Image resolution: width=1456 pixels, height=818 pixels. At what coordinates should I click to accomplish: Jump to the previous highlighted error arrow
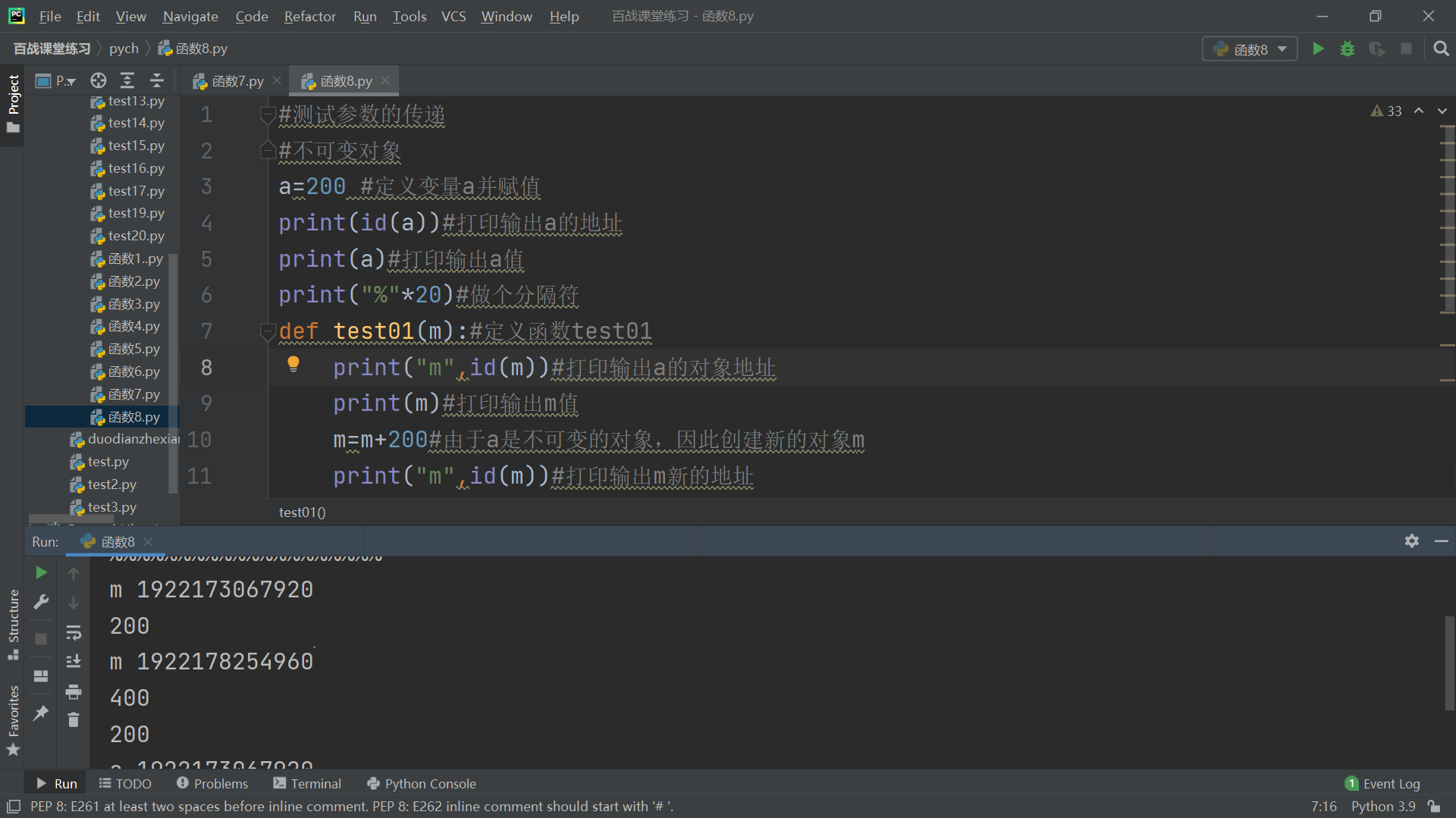pyautogui.click(x=1419, y=111)
